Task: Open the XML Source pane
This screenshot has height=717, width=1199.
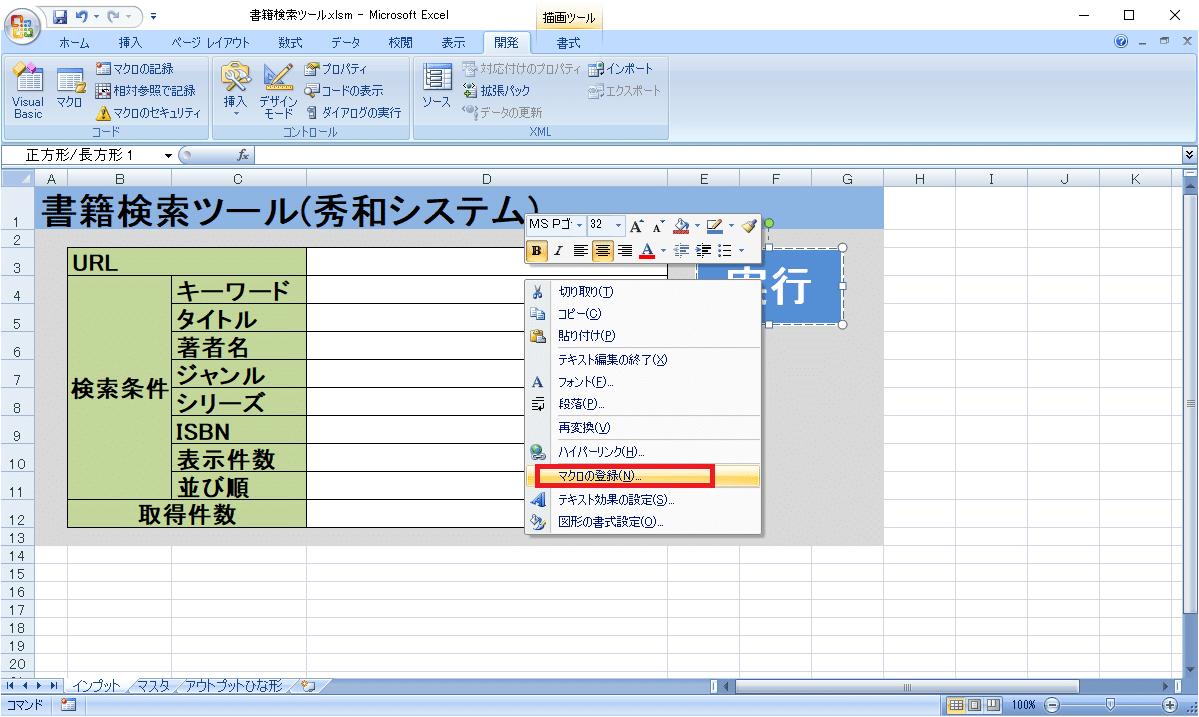Action: 437,86
